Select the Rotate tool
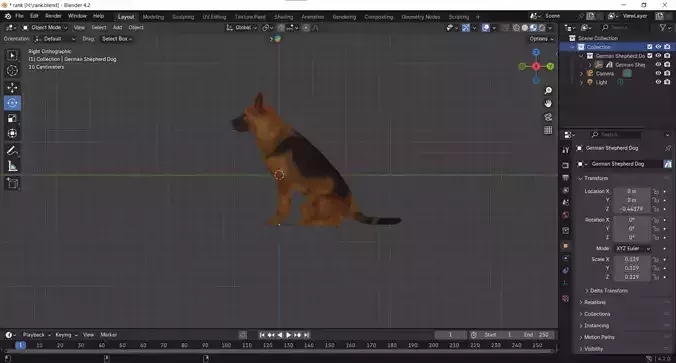676x363 pixels. pyautogui.click(x=12, y=103)
